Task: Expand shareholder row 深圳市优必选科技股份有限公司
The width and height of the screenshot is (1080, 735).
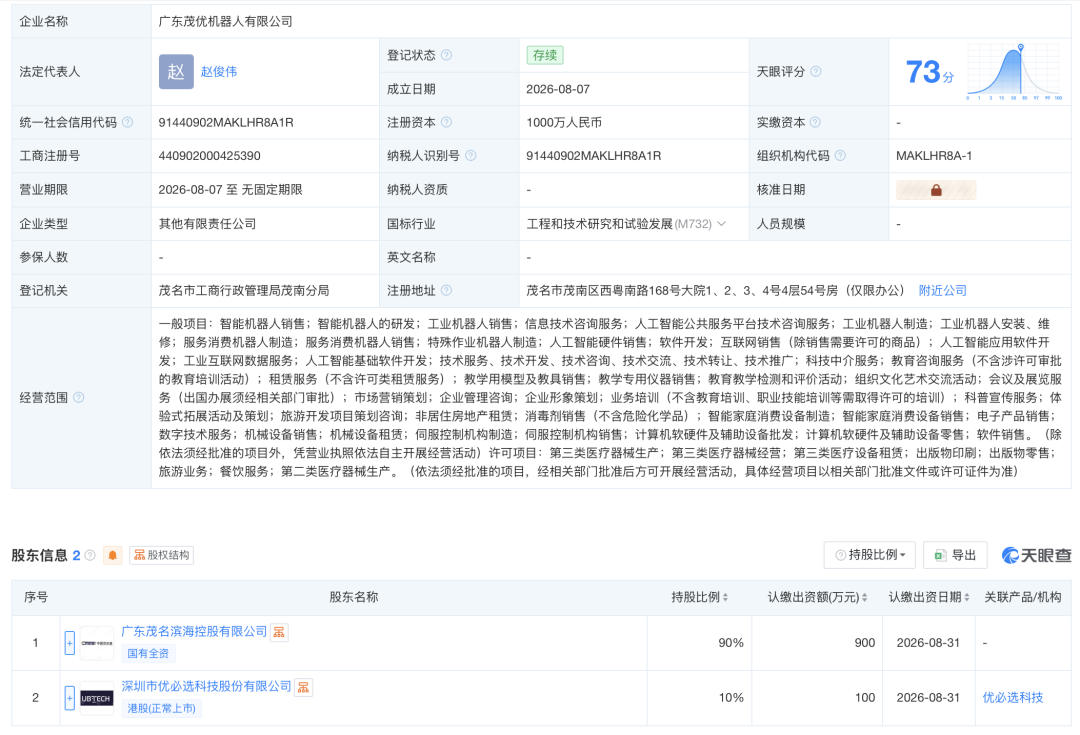Action: (70, 698)
